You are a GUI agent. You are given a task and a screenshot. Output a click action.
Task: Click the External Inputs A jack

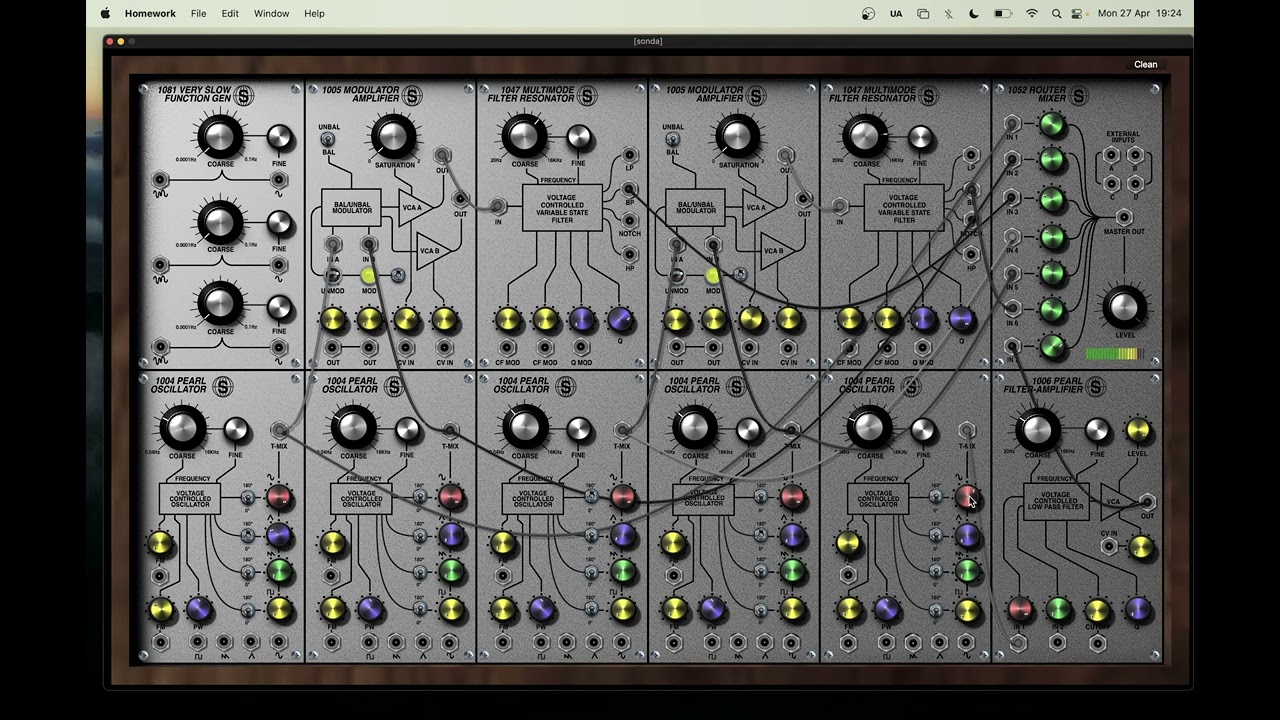pos(1110,156)
